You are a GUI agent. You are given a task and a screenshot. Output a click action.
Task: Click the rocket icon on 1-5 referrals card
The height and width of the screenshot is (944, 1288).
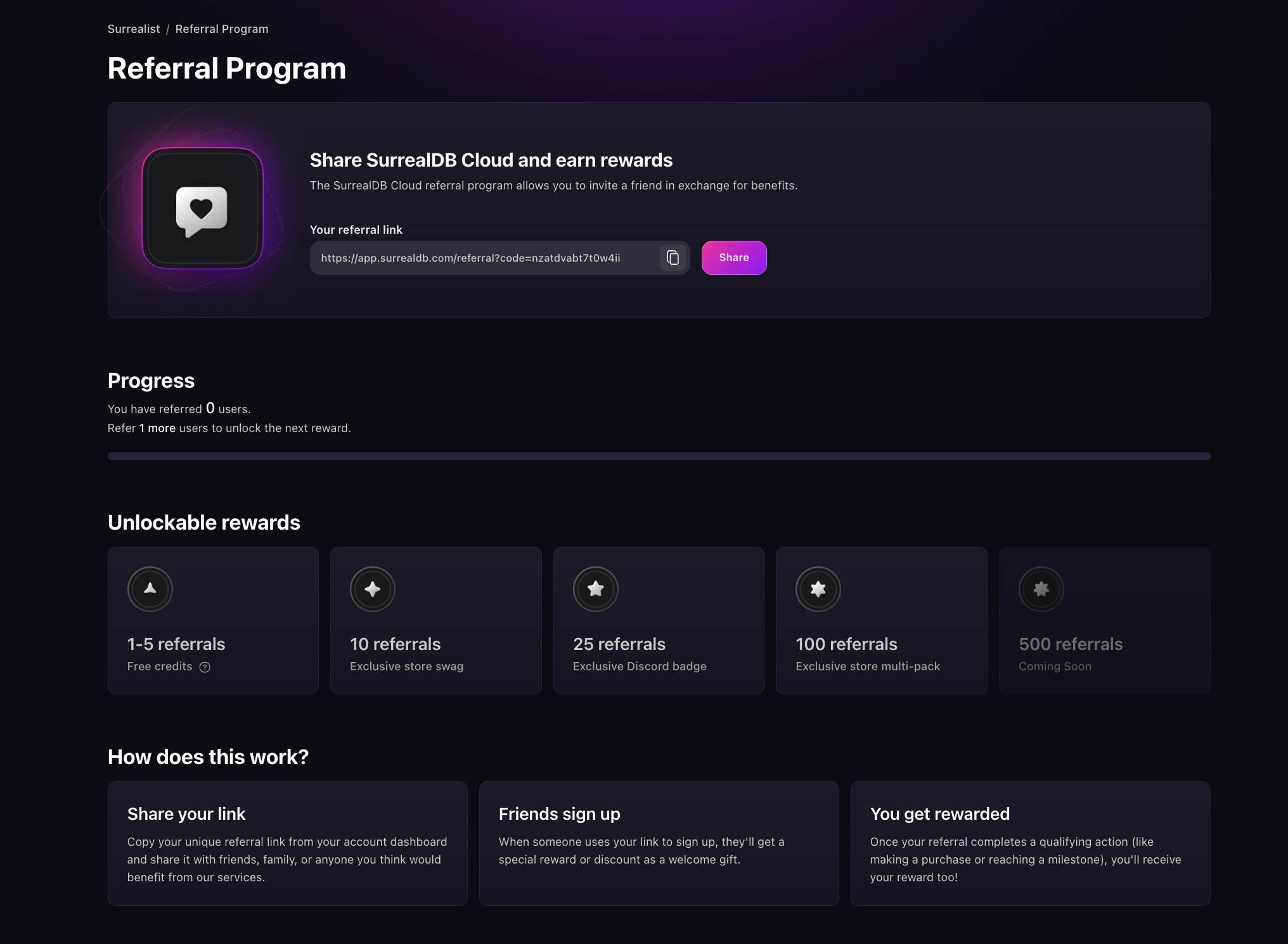[150, 589]
